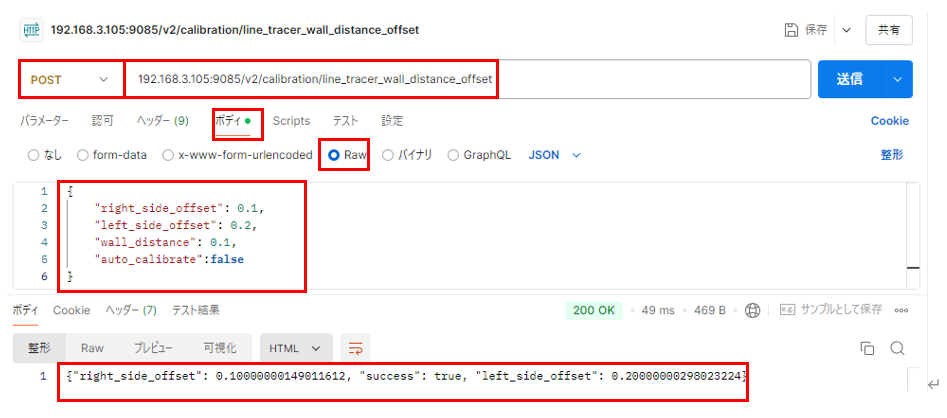947x418 pixels.
Task: Click the Cookie link on the right
Action: [889, 121]
